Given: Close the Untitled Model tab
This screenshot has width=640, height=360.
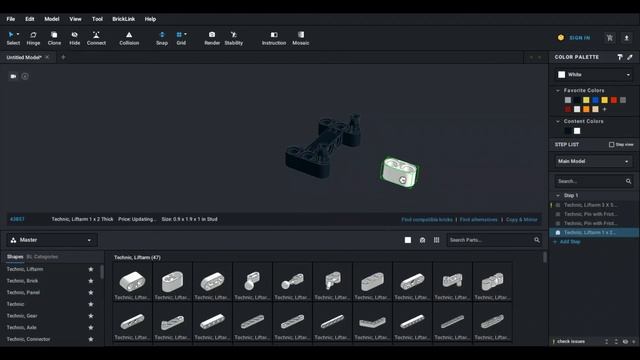Looking at the screenshot, I should (x=47, y=57).
